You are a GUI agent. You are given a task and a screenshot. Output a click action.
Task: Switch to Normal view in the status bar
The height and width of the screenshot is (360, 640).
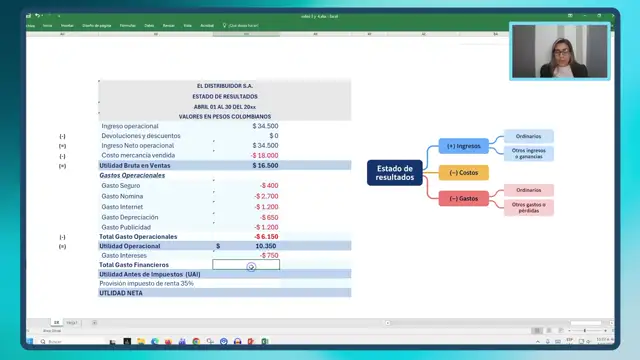537,331
